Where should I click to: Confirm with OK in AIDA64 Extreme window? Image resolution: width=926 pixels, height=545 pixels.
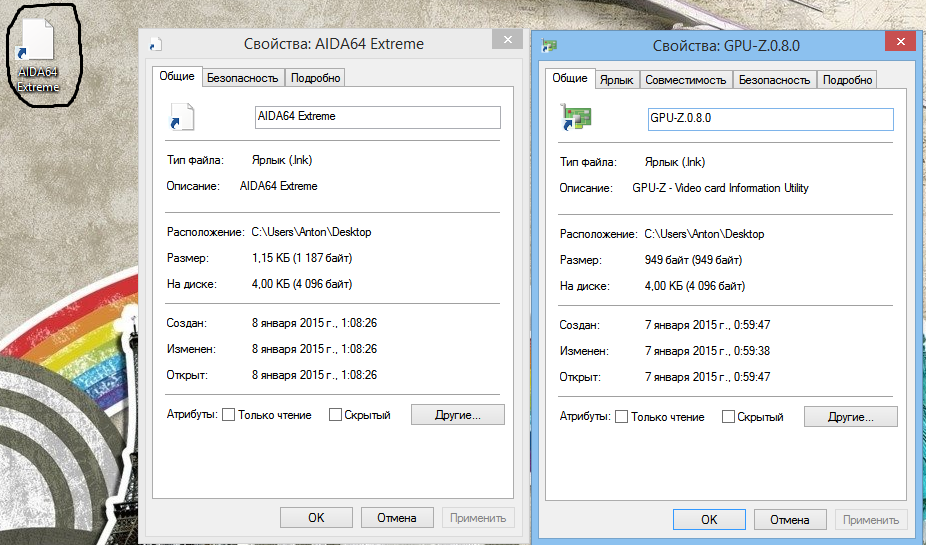pos(316,518)
